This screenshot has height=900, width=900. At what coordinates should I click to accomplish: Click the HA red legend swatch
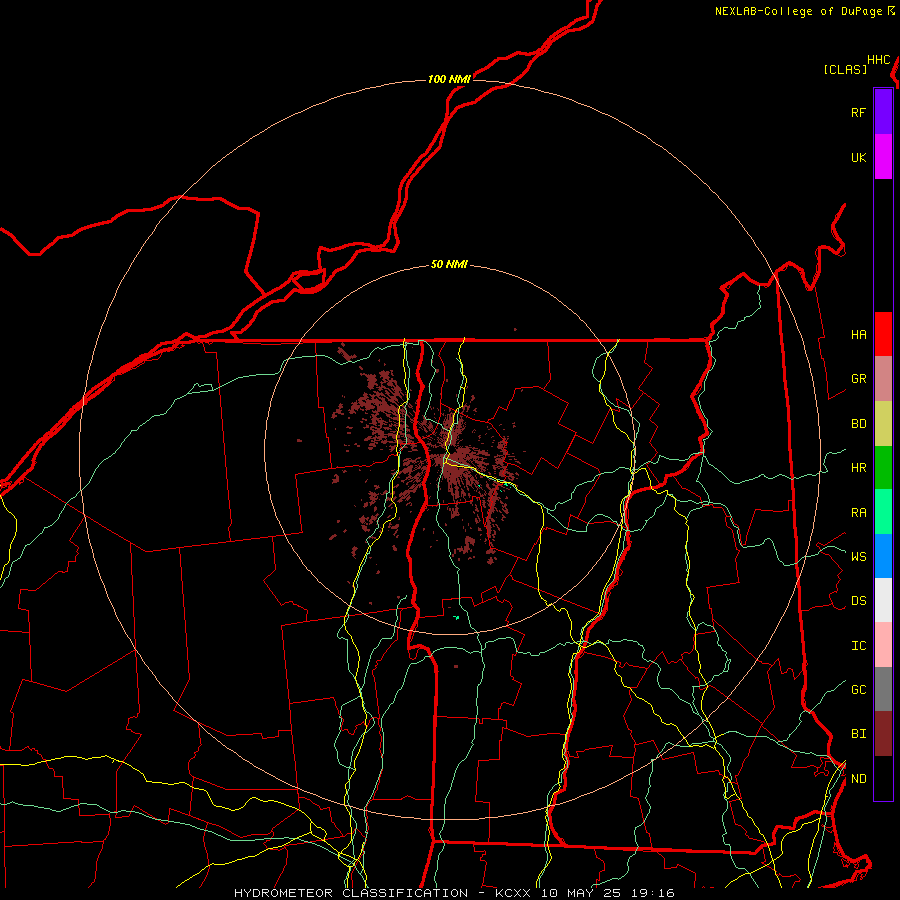point(883,334)
